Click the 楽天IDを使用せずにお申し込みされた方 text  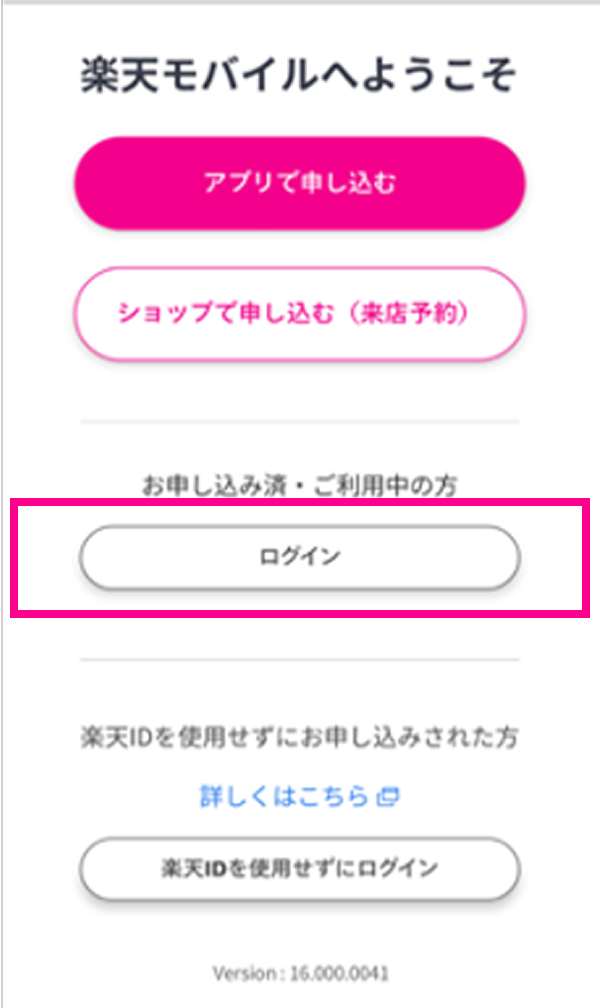pyautogui.click(x=300, y=739)
